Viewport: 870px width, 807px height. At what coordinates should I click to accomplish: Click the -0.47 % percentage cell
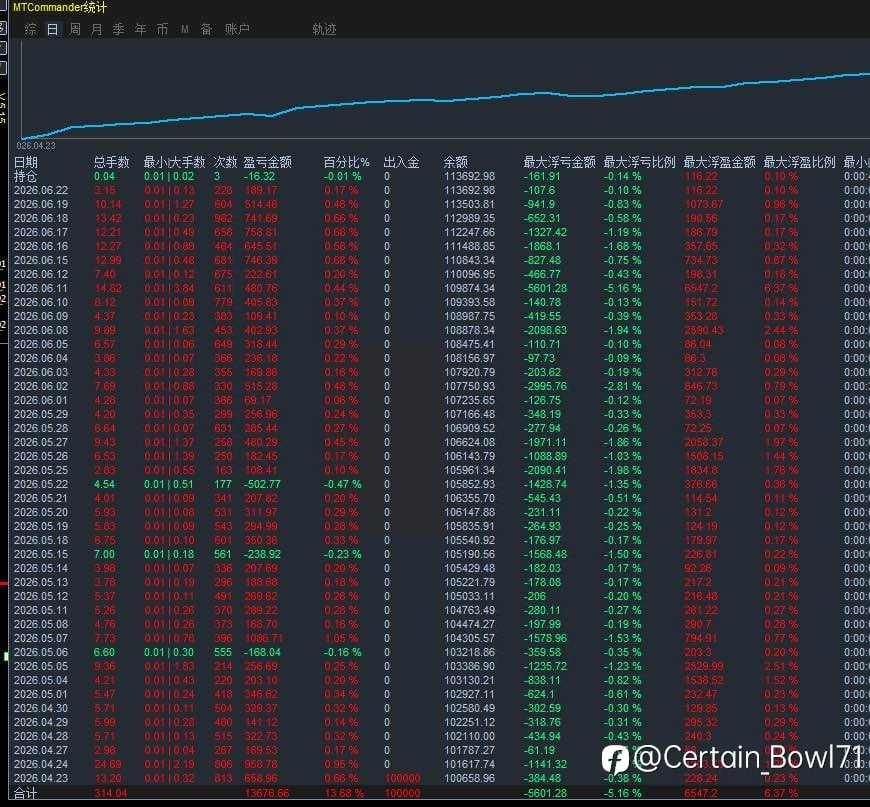click(343, 484)
